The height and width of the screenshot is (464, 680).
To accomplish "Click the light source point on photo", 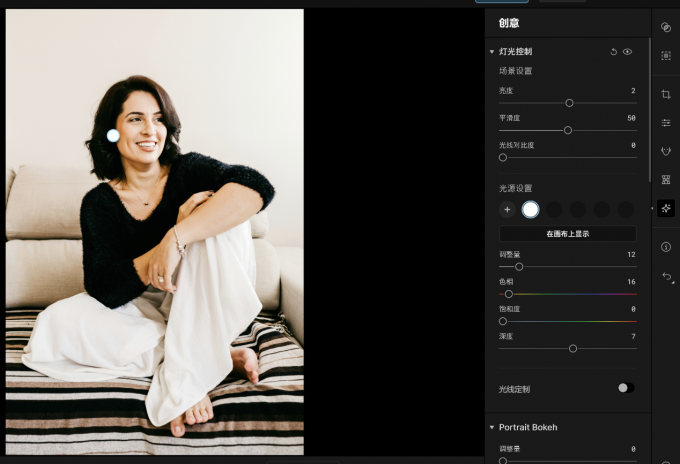I will pos(113,136).
